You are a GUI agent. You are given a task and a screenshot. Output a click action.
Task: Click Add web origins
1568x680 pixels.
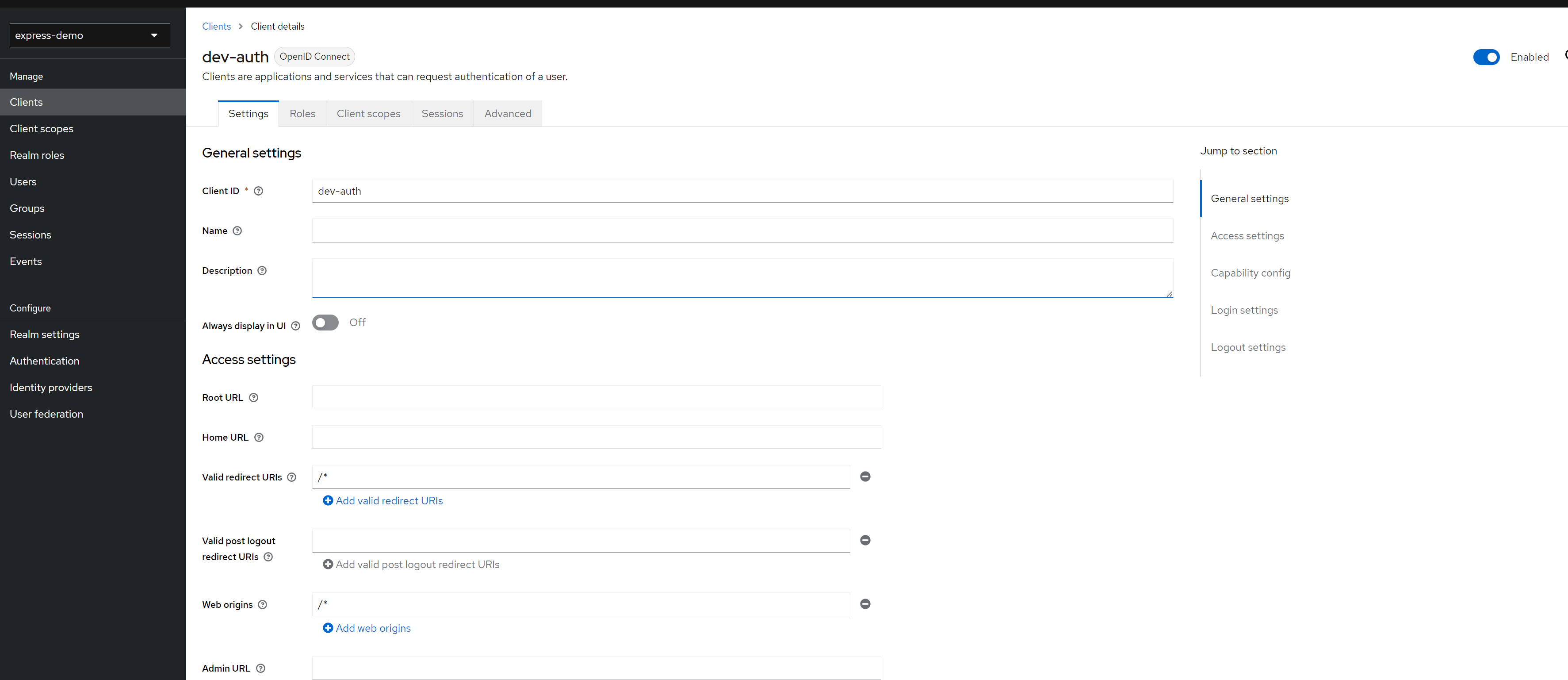[x=367, y=628]
